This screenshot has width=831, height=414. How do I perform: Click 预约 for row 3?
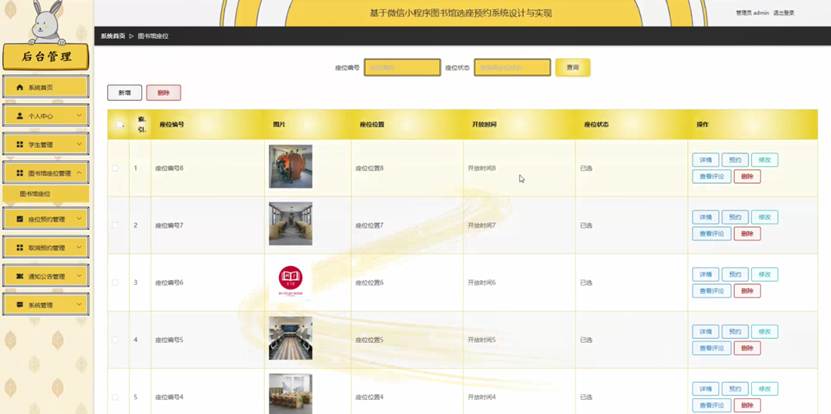click(735, 275)
